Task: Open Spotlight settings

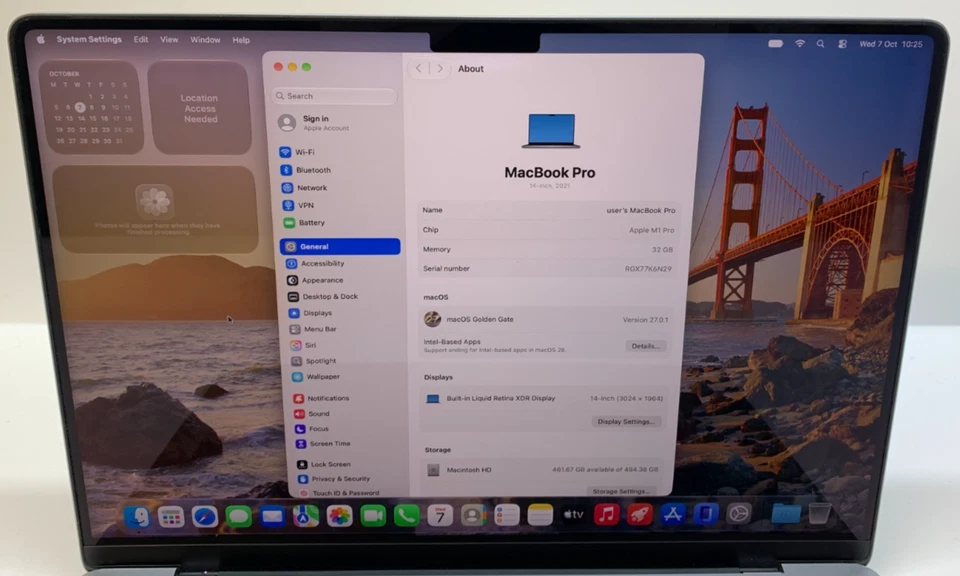Action: 314,361
